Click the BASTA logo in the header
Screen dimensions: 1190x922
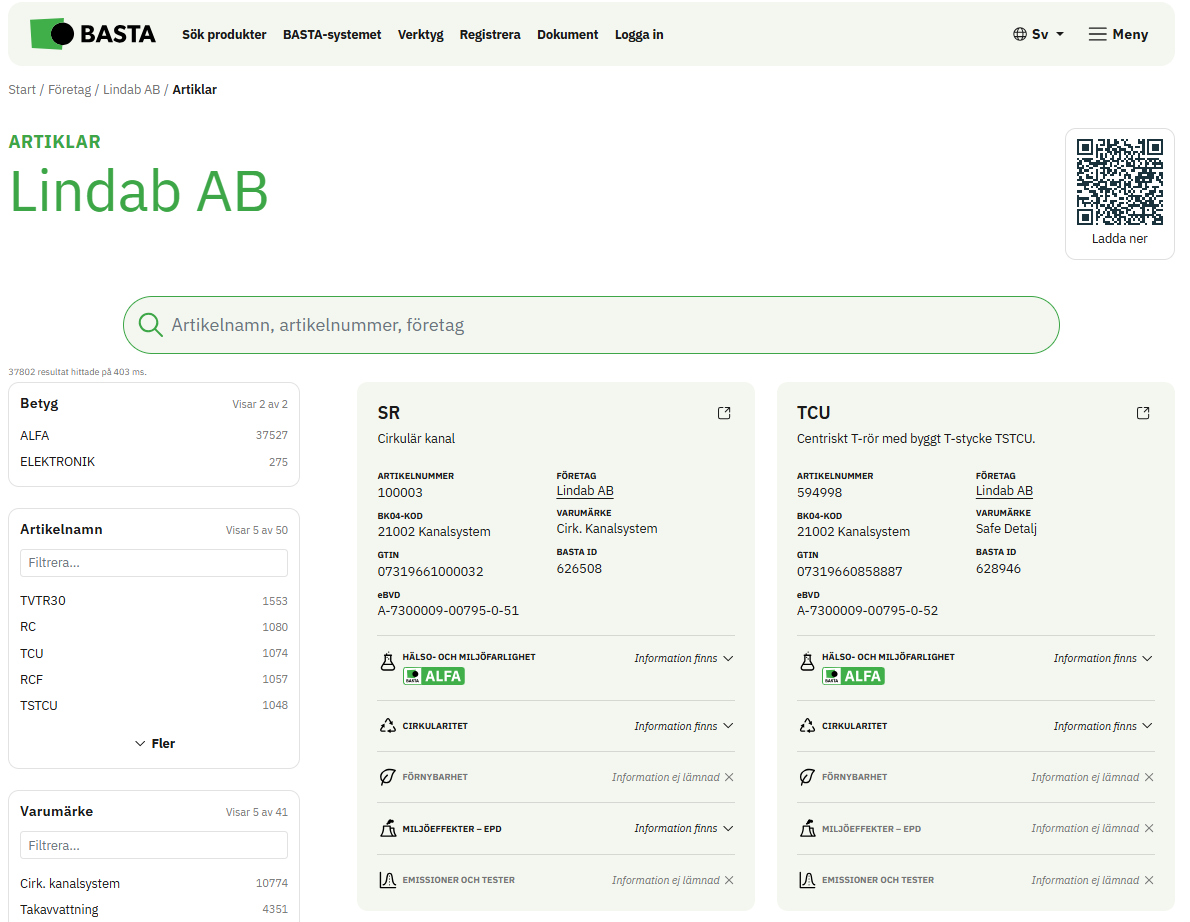coord(93,34)
